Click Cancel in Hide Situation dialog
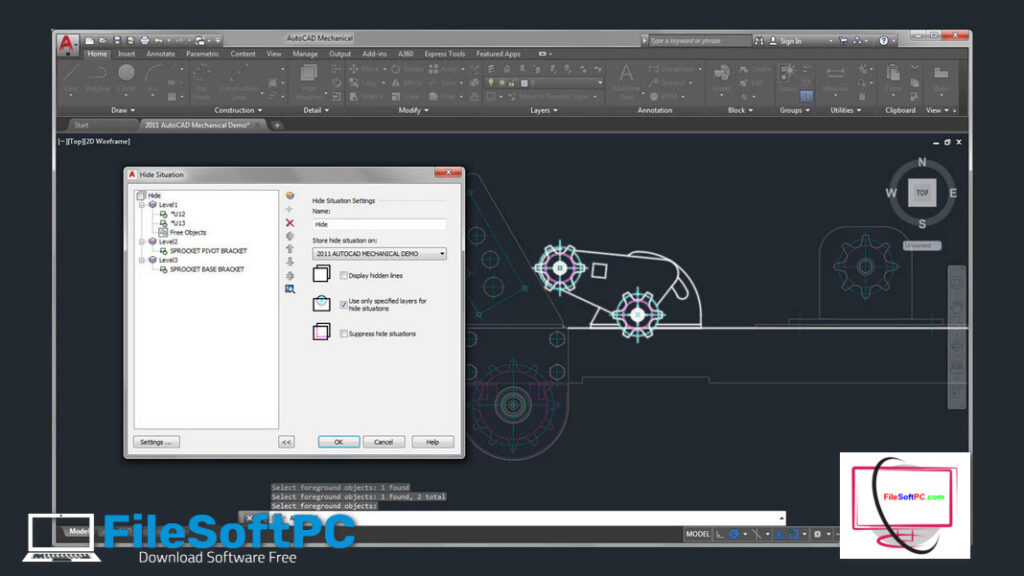Image resolution: width=1024 pixels, height=576 pixels. coord(383,442)
